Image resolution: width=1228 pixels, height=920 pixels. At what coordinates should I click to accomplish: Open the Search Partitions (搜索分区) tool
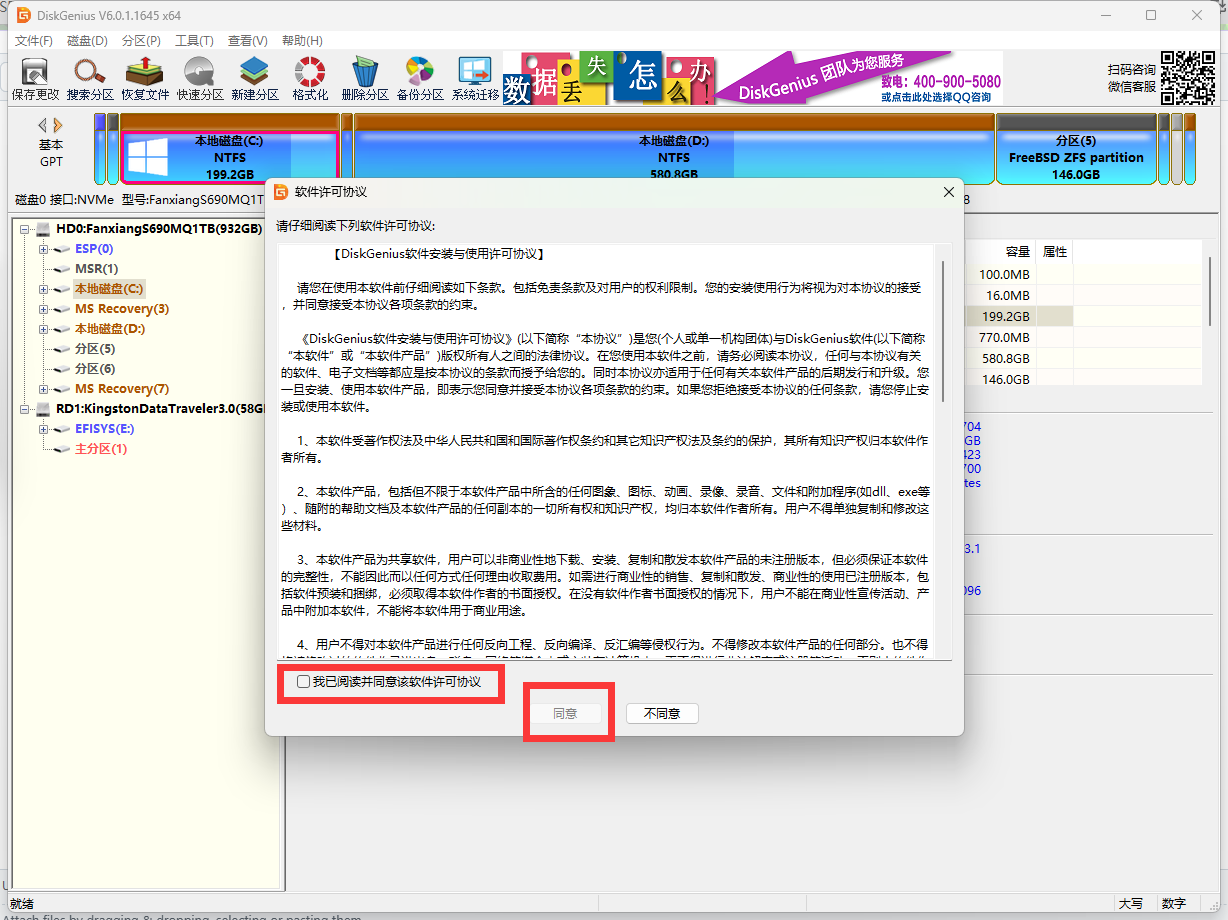[90, 79]
